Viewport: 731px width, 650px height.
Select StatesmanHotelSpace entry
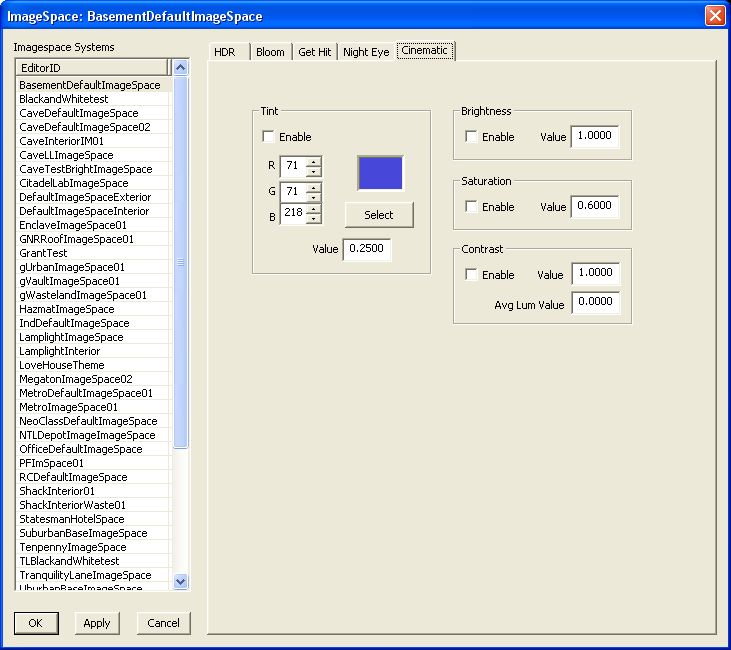[92, 519]
